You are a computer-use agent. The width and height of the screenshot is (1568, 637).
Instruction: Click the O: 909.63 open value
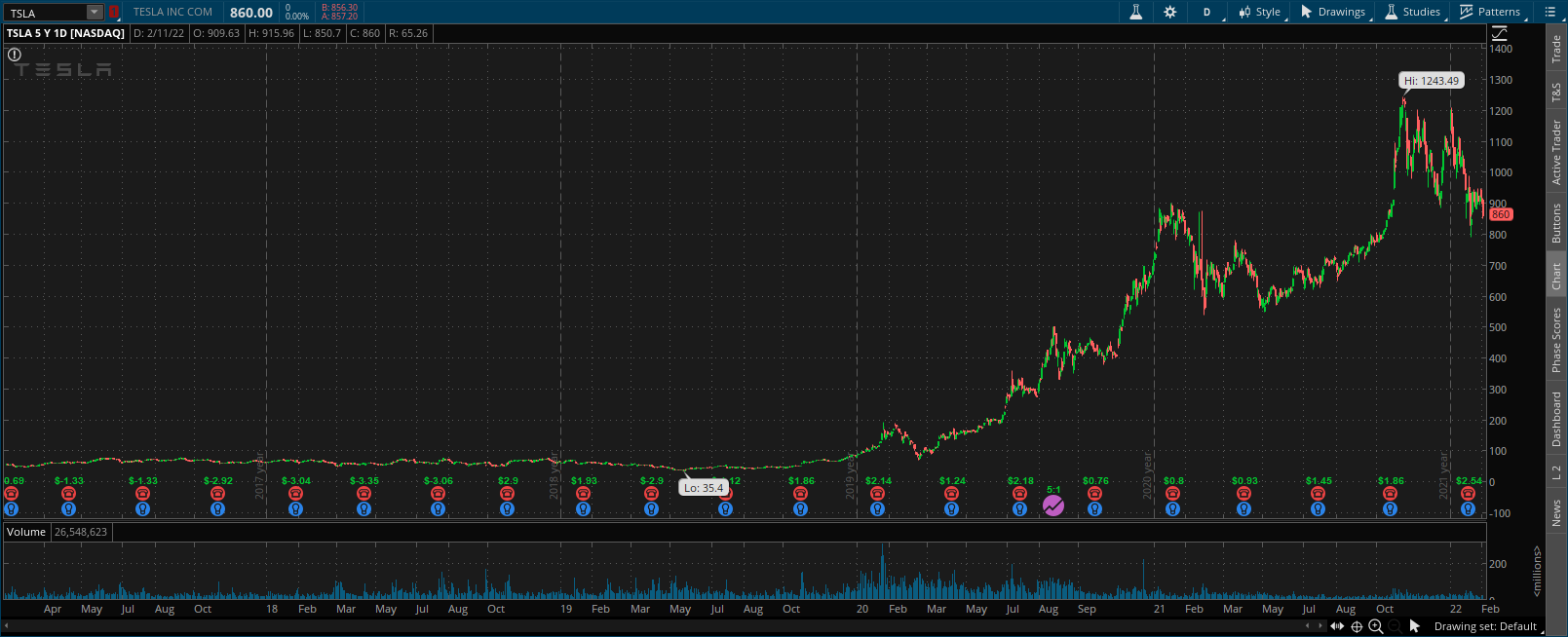[216, 33]
